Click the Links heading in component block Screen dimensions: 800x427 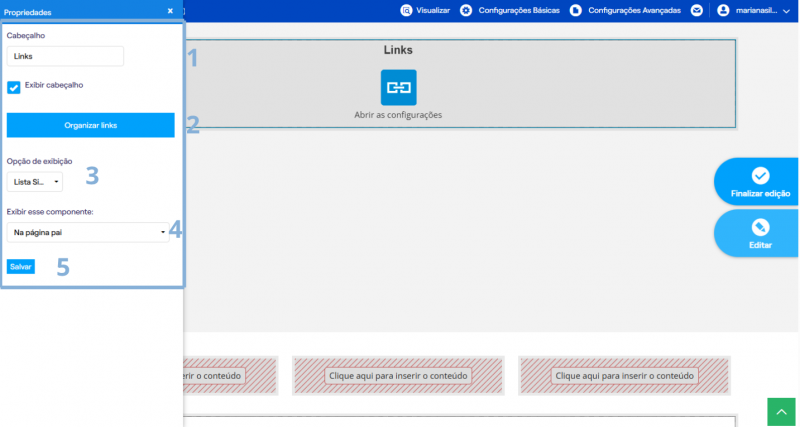pyautogui.click(x=398, y=50)
